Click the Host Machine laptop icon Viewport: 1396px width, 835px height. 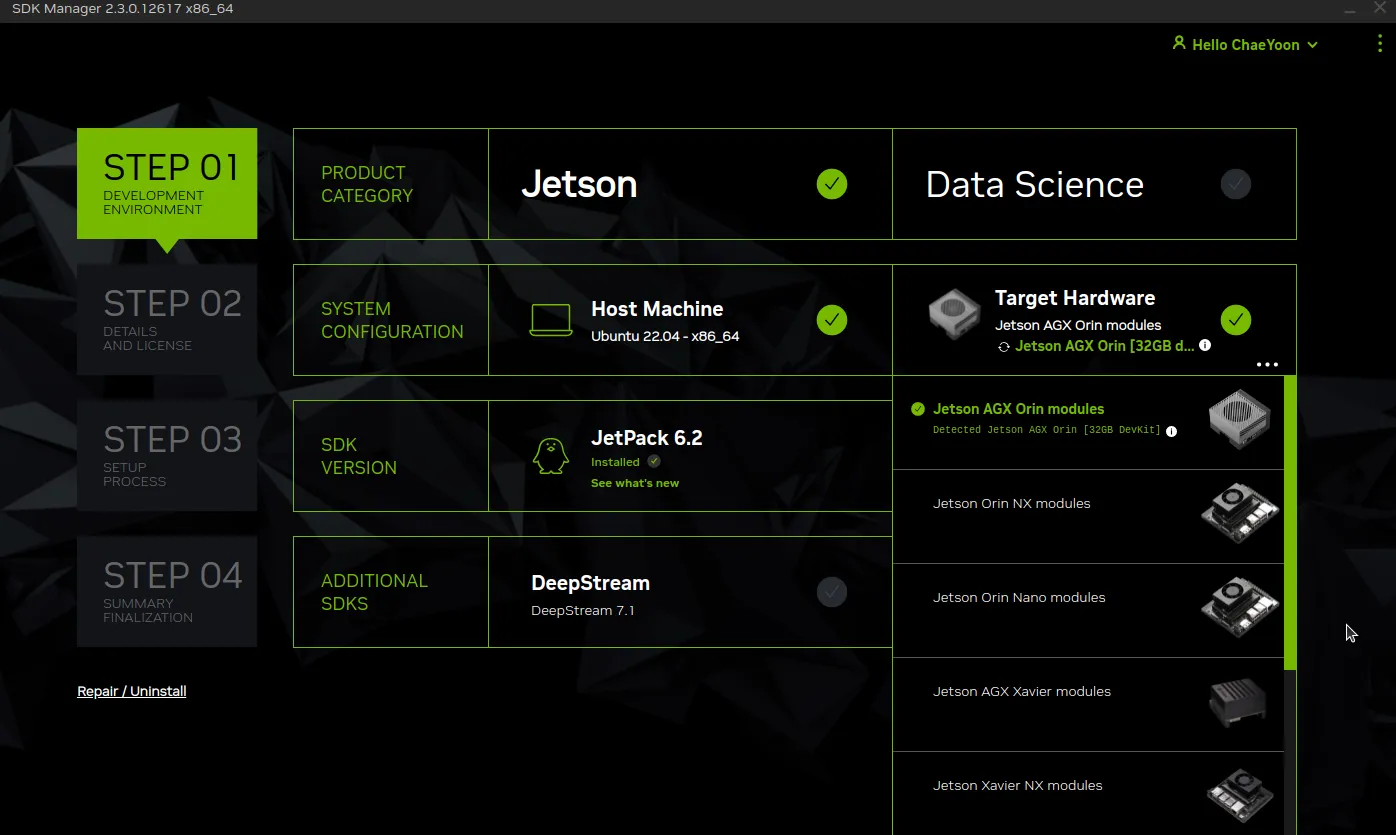[x=551, y=320]
